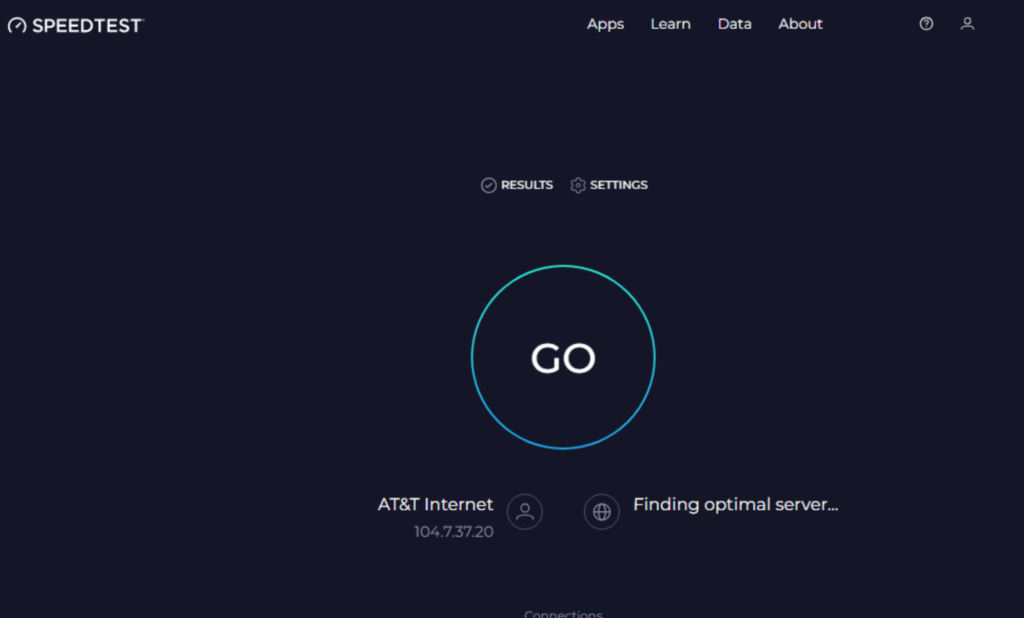
Task: Click the user account icon in header
Action: [x=967, y=24]
